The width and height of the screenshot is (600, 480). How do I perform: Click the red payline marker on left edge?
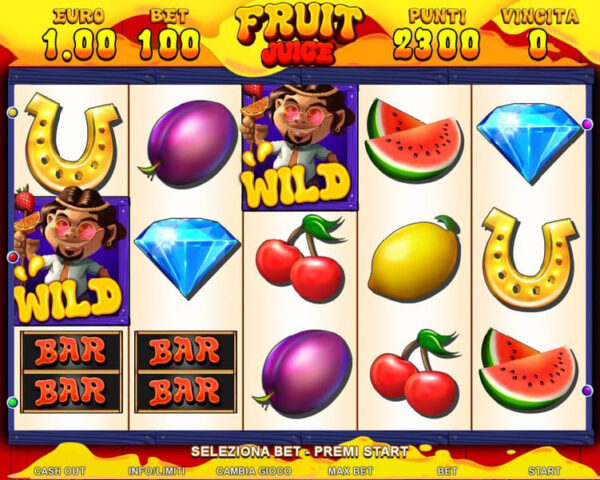[13, 257]
